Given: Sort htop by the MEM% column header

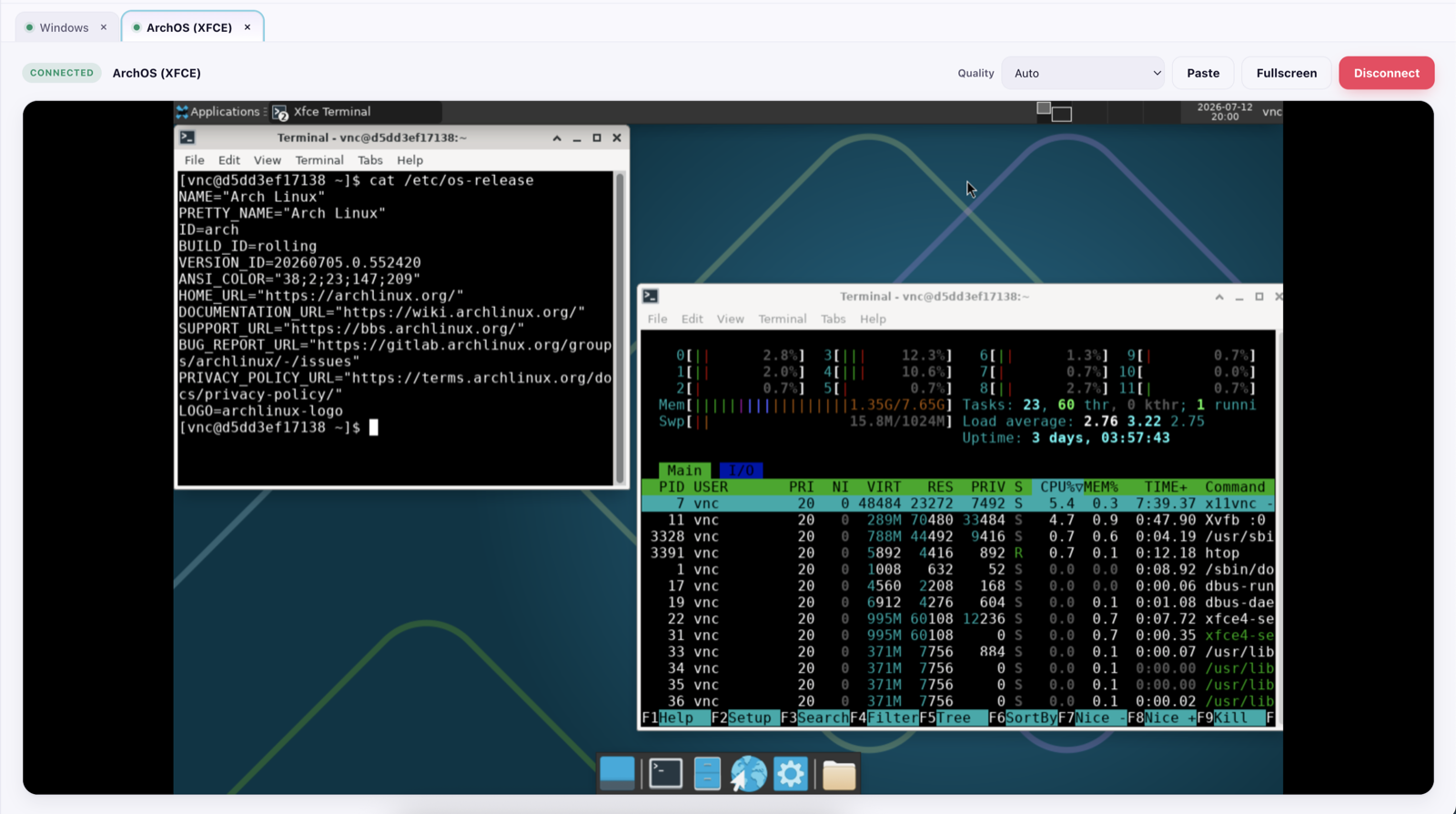Looking at the screenshot, I should click(x=1101, y=487).
